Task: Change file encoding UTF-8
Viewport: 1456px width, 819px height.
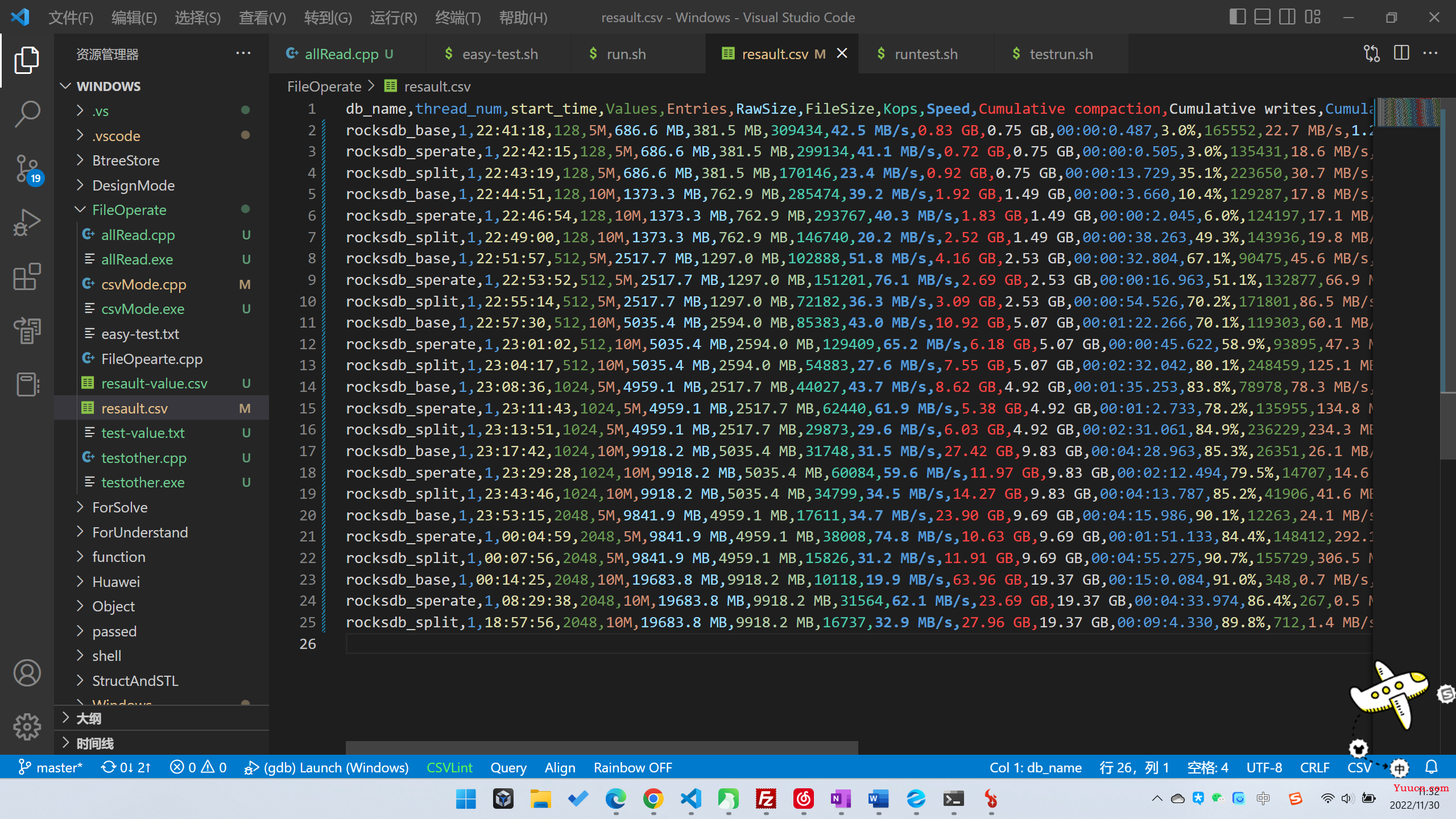Action: point(1264,767)
